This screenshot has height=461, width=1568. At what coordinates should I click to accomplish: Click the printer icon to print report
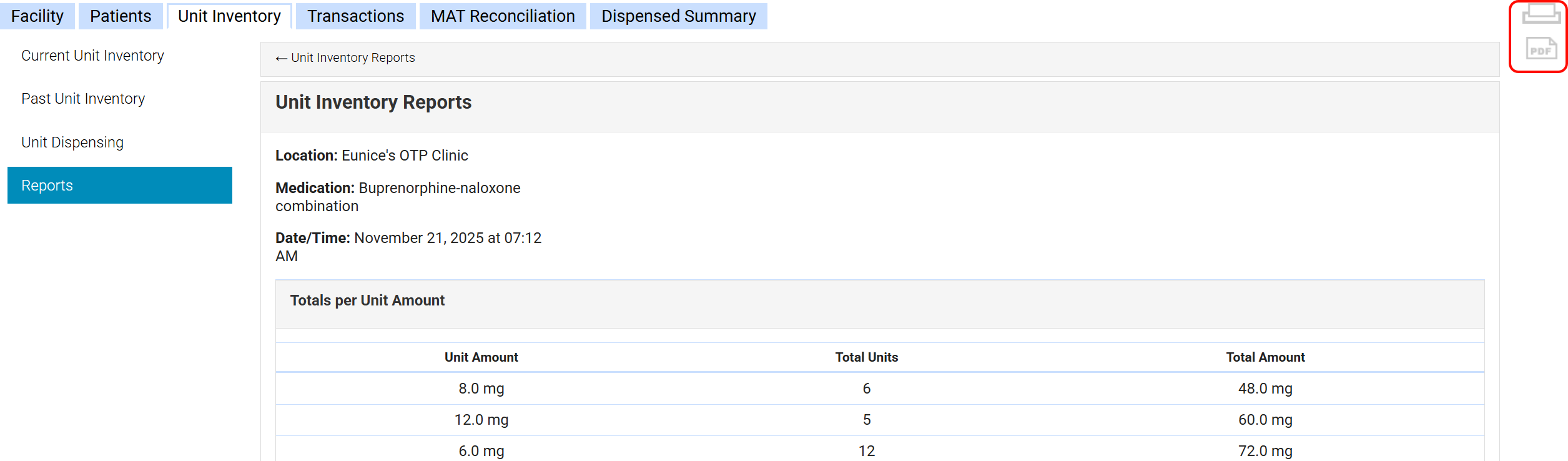pos(1541,14)
